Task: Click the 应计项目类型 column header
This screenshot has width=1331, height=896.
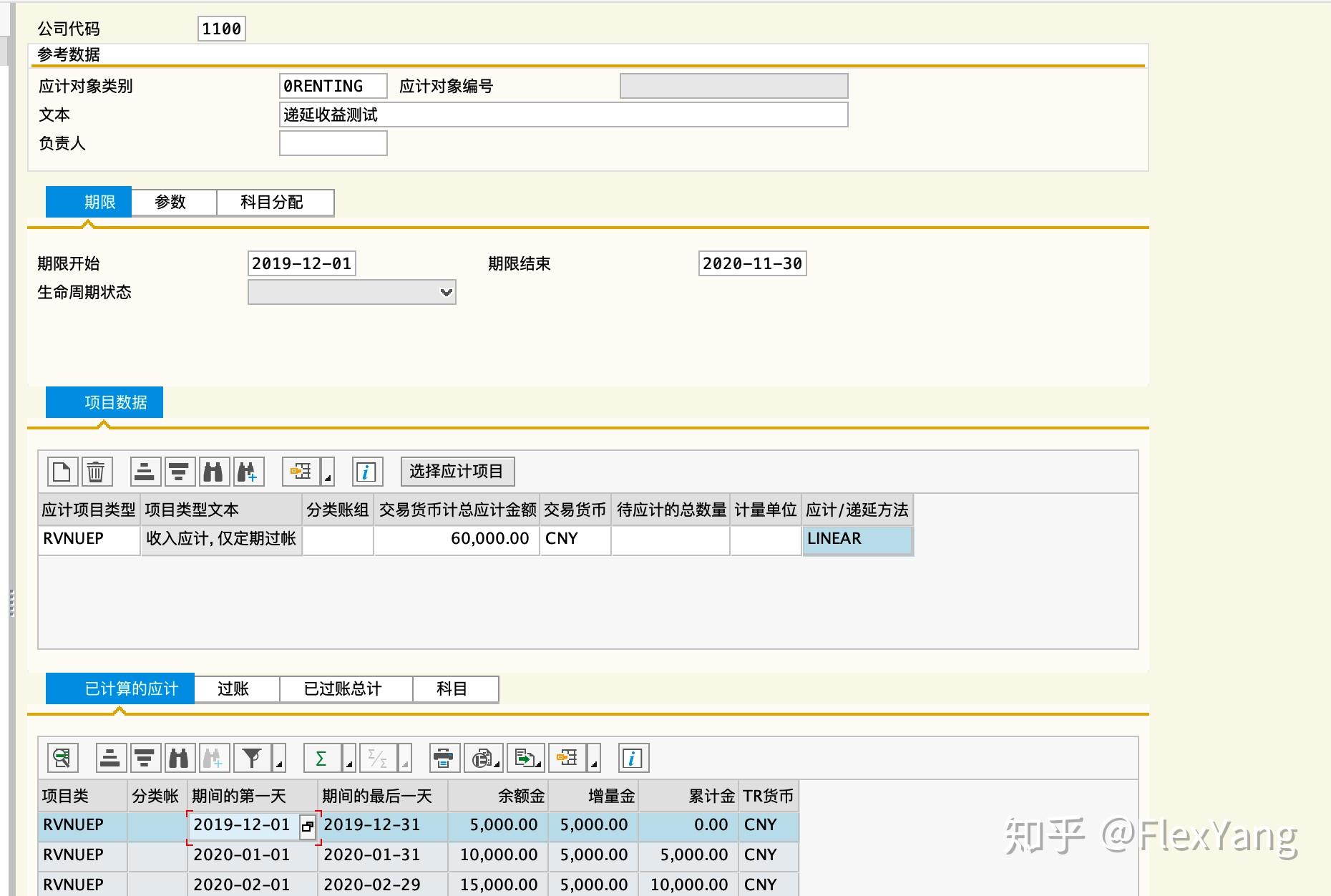Action: click(89, 510)
